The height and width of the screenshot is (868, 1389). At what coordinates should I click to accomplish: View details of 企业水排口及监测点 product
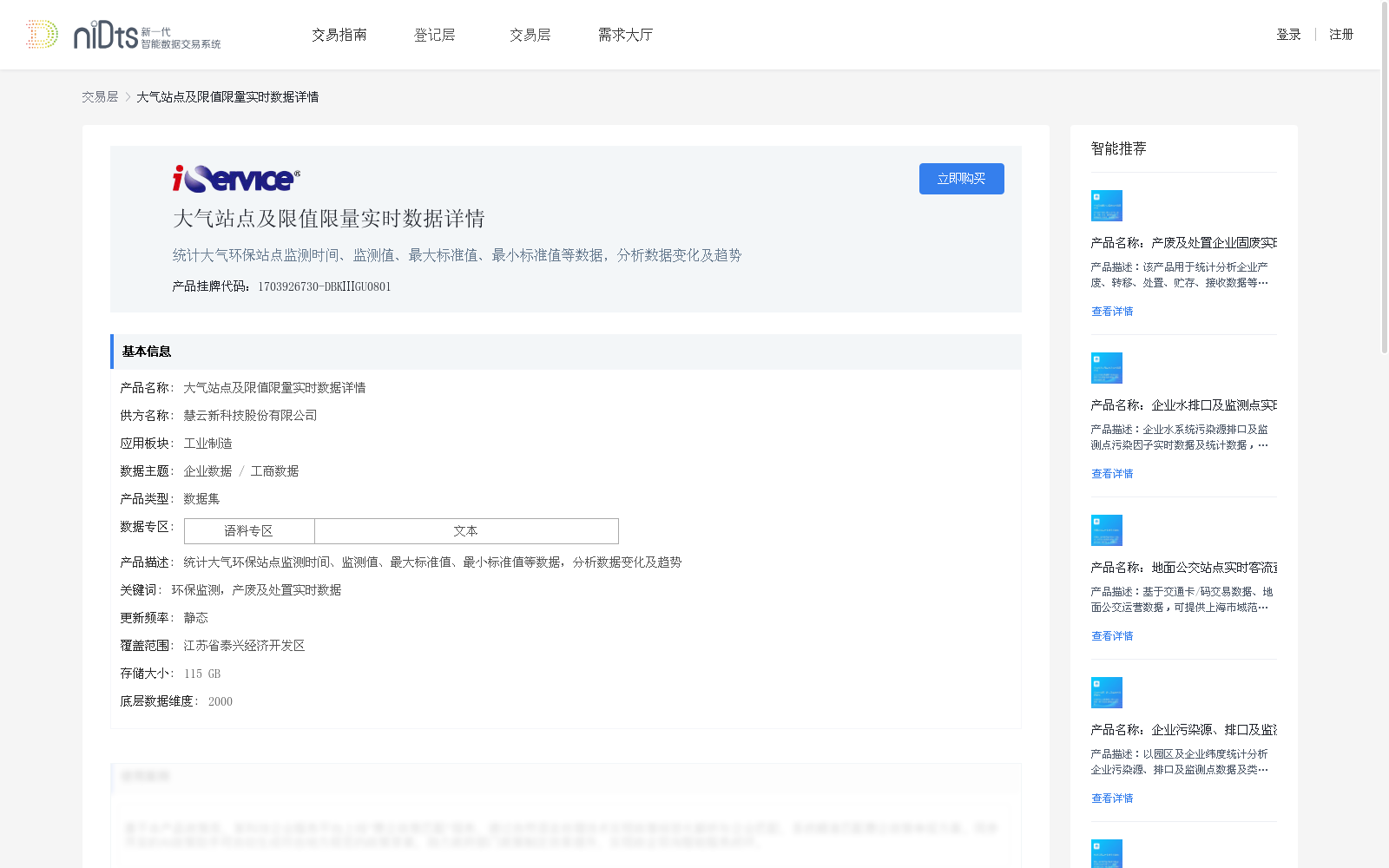tap(1112, 474)
